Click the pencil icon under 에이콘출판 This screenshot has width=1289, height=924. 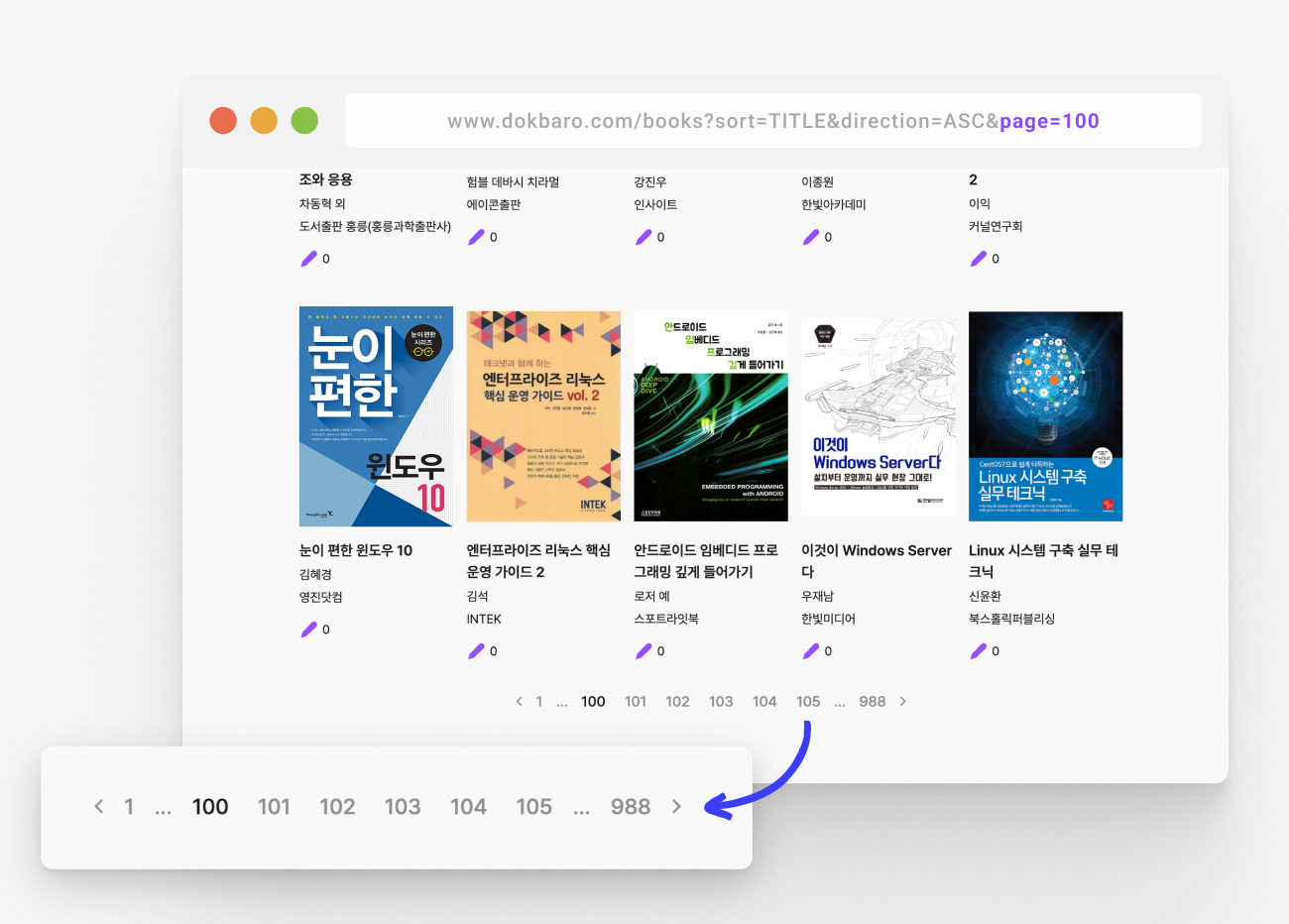[477, 237]
